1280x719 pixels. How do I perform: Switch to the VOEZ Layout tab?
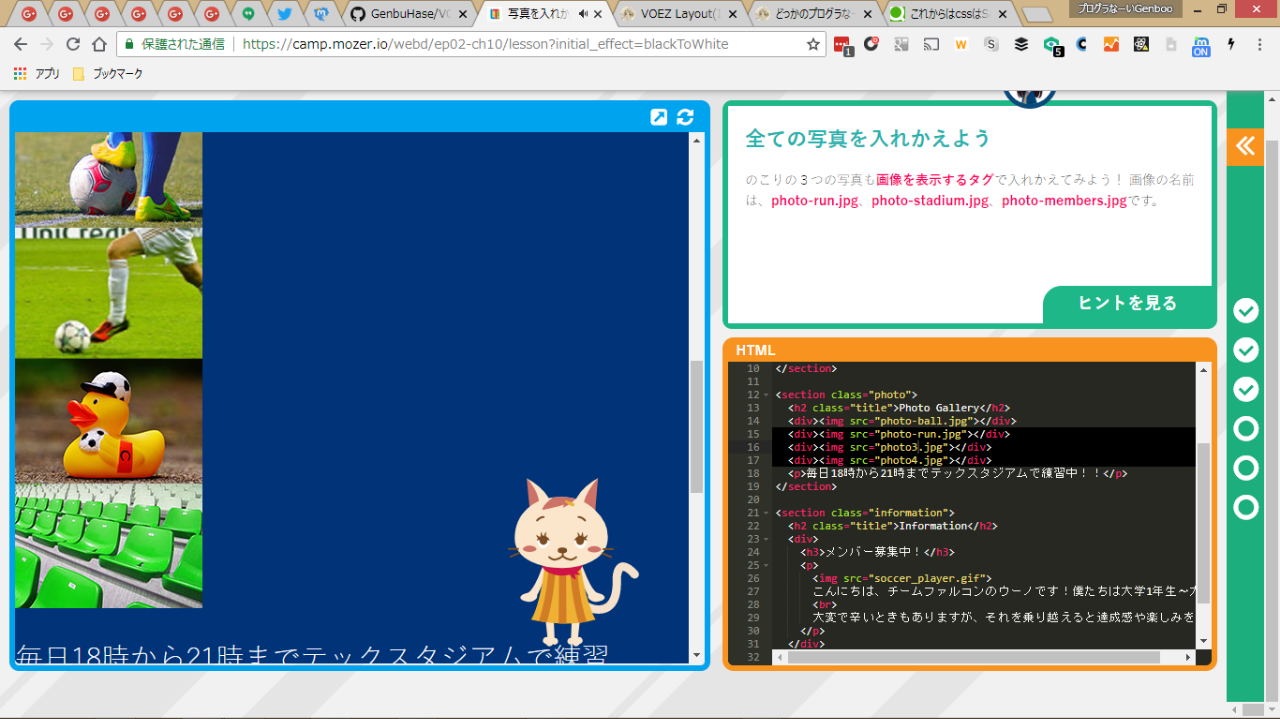click(678, 14)
